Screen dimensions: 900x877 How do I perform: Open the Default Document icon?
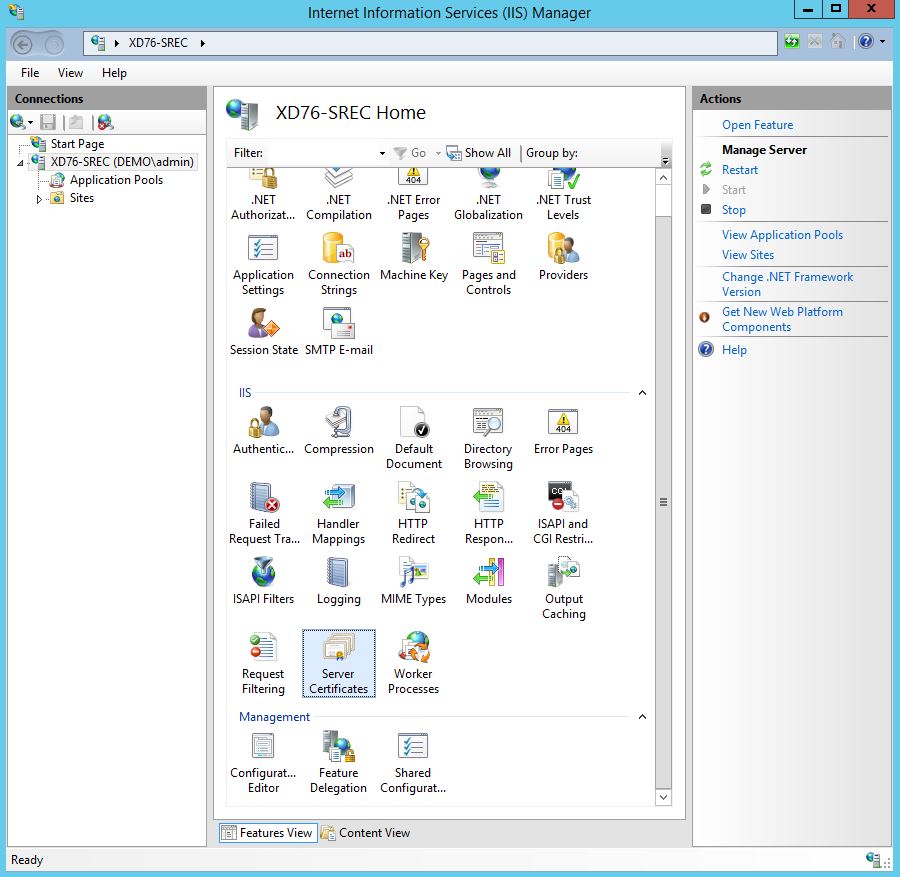(413, 436)
